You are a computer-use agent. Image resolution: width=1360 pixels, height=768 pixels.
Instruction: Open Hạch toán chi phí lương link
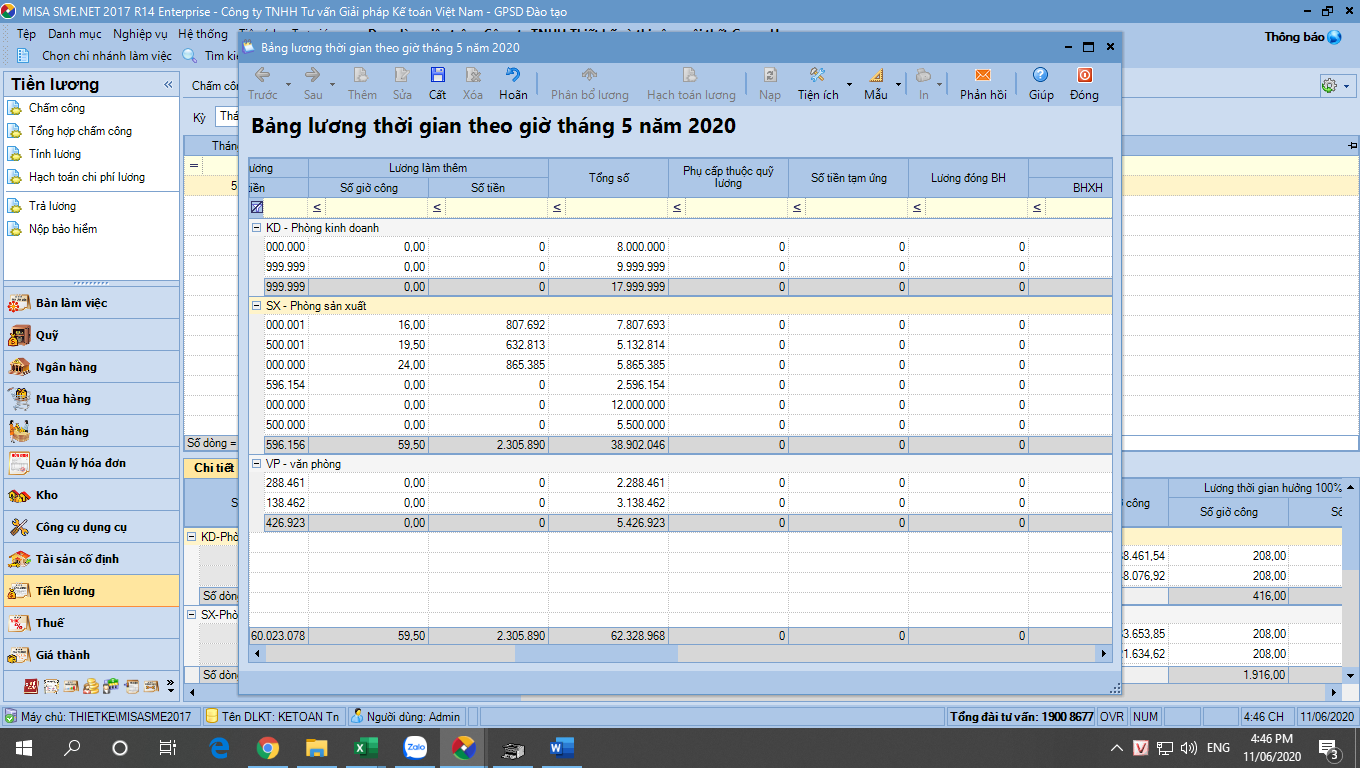[x=86, y=177]
